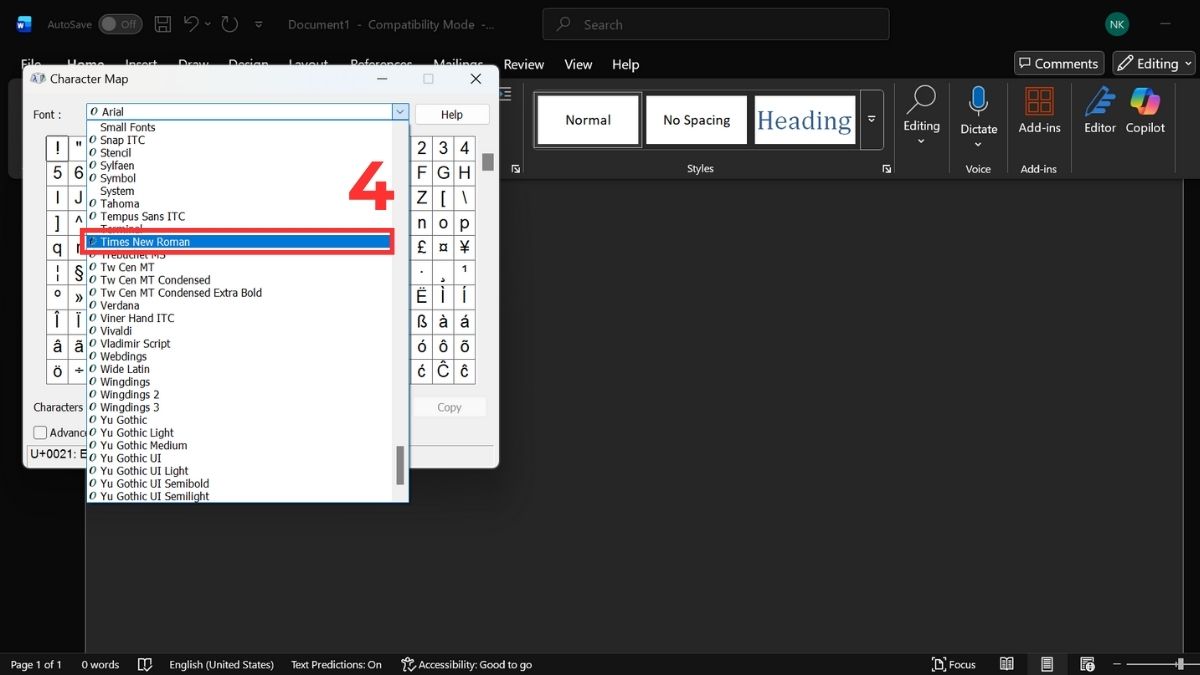Apply the Normal style

click(588, 120)
